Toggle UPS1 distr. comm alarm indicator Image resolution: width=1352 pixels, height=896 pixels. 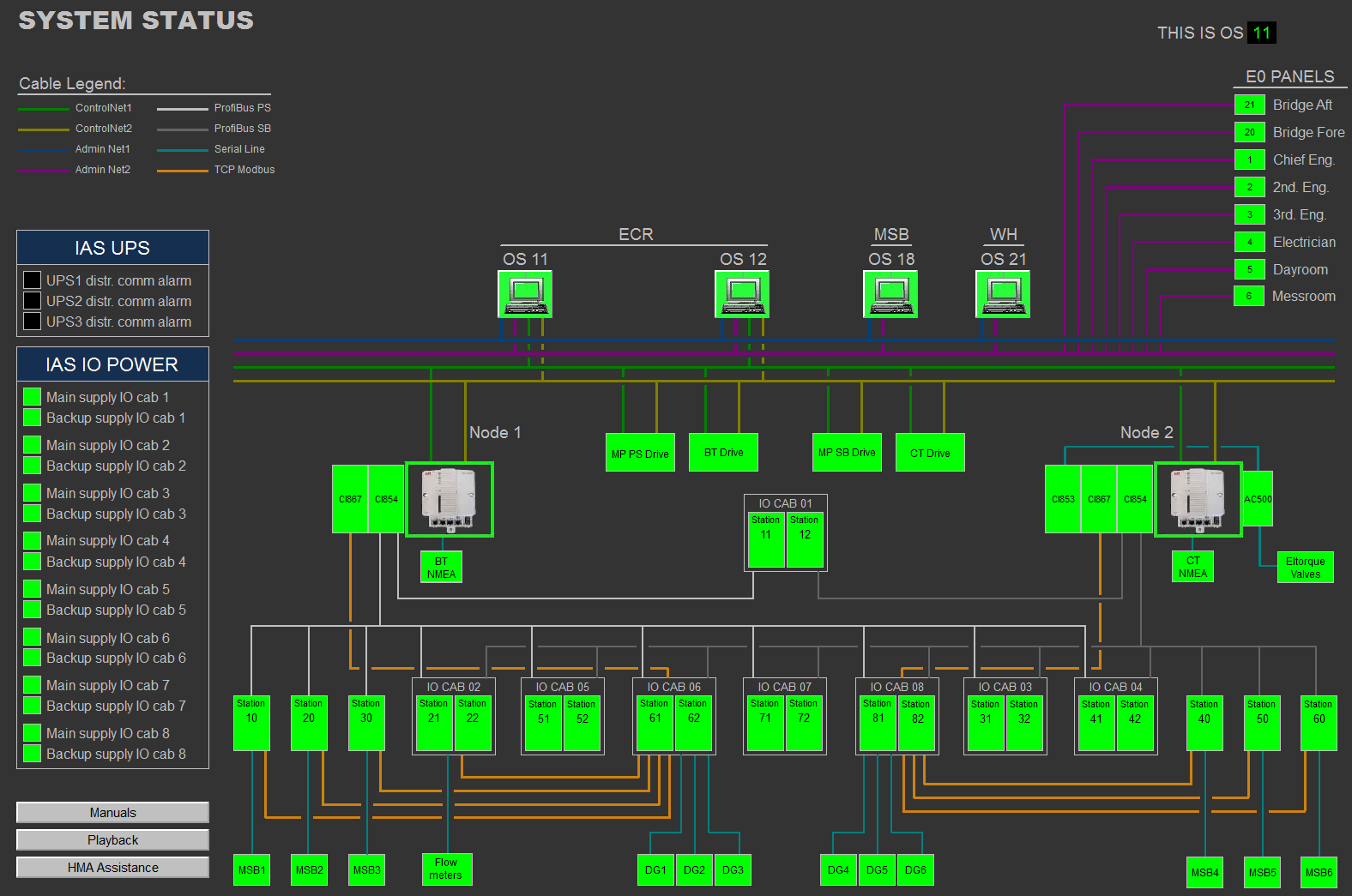[32, 280]
